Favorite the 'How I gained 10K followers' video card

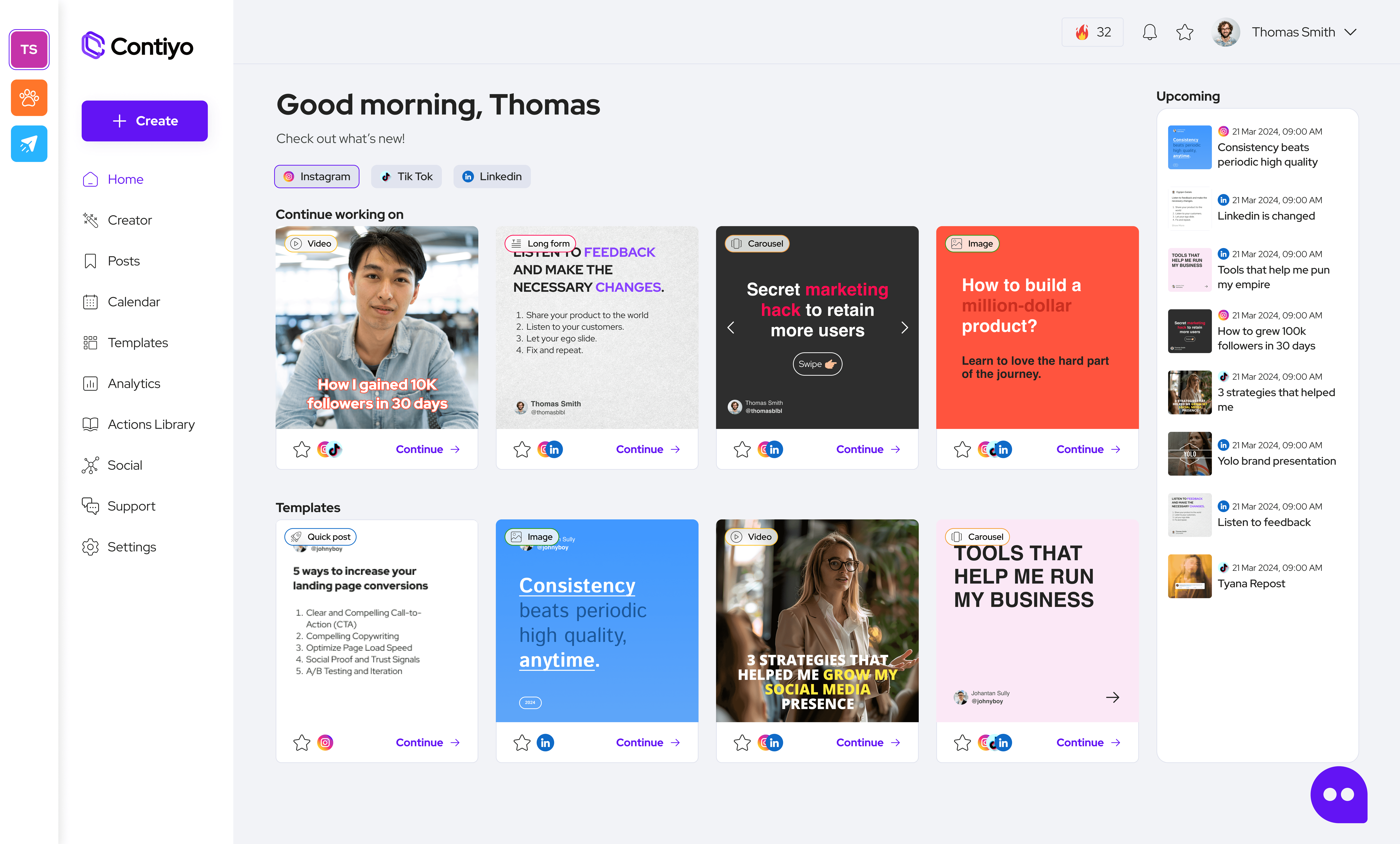click(x=302, y=449)
